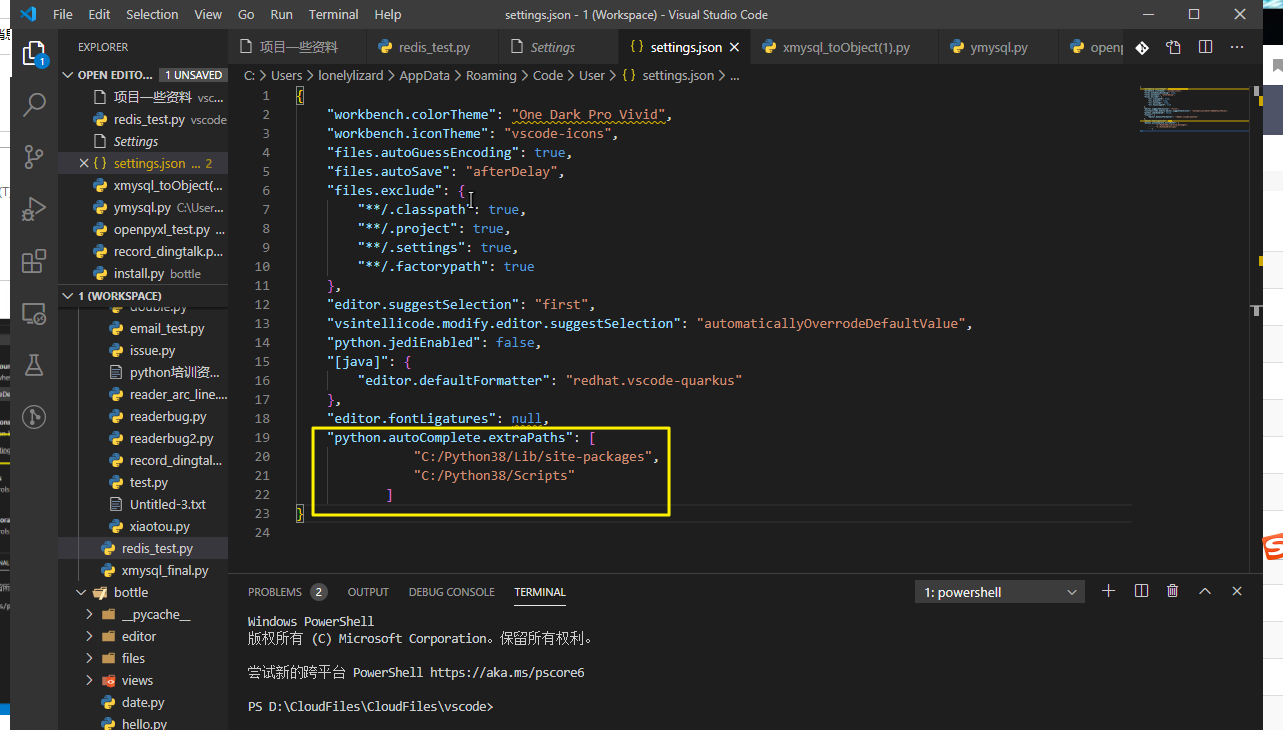Select install.py in Open Editors
The width and height of the screenshot is (1283, 730).
click(x=143, y=273)
